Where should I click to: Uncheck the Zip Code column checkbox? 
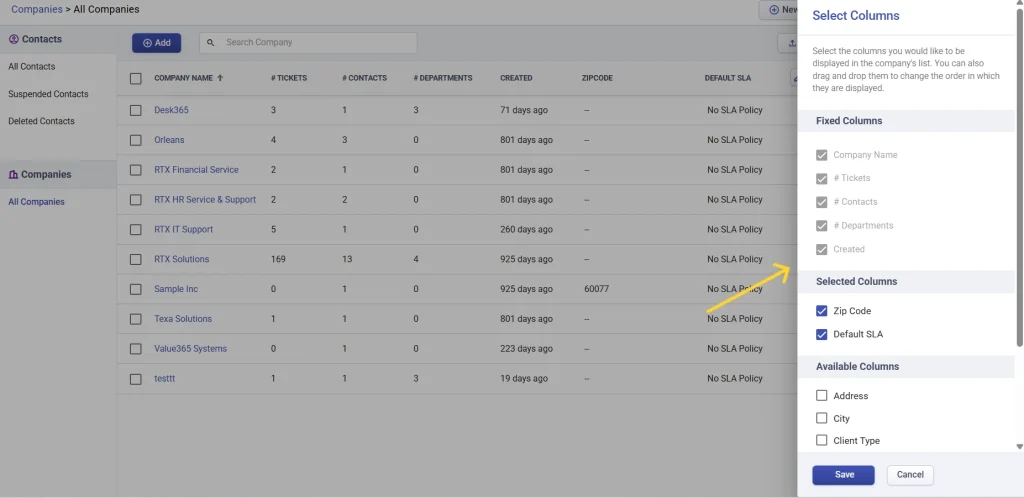[822, 311]
